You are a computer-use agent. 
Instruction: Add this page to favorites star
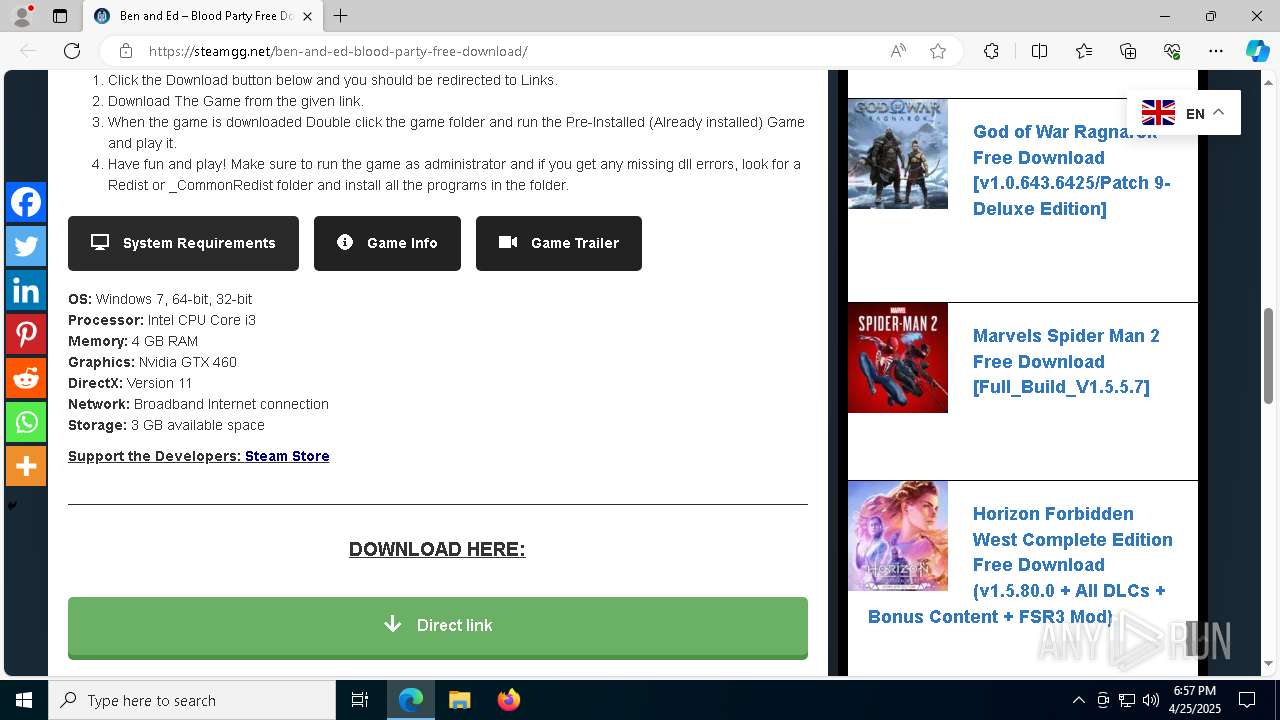pyautogui.click(x=938, y=51)
